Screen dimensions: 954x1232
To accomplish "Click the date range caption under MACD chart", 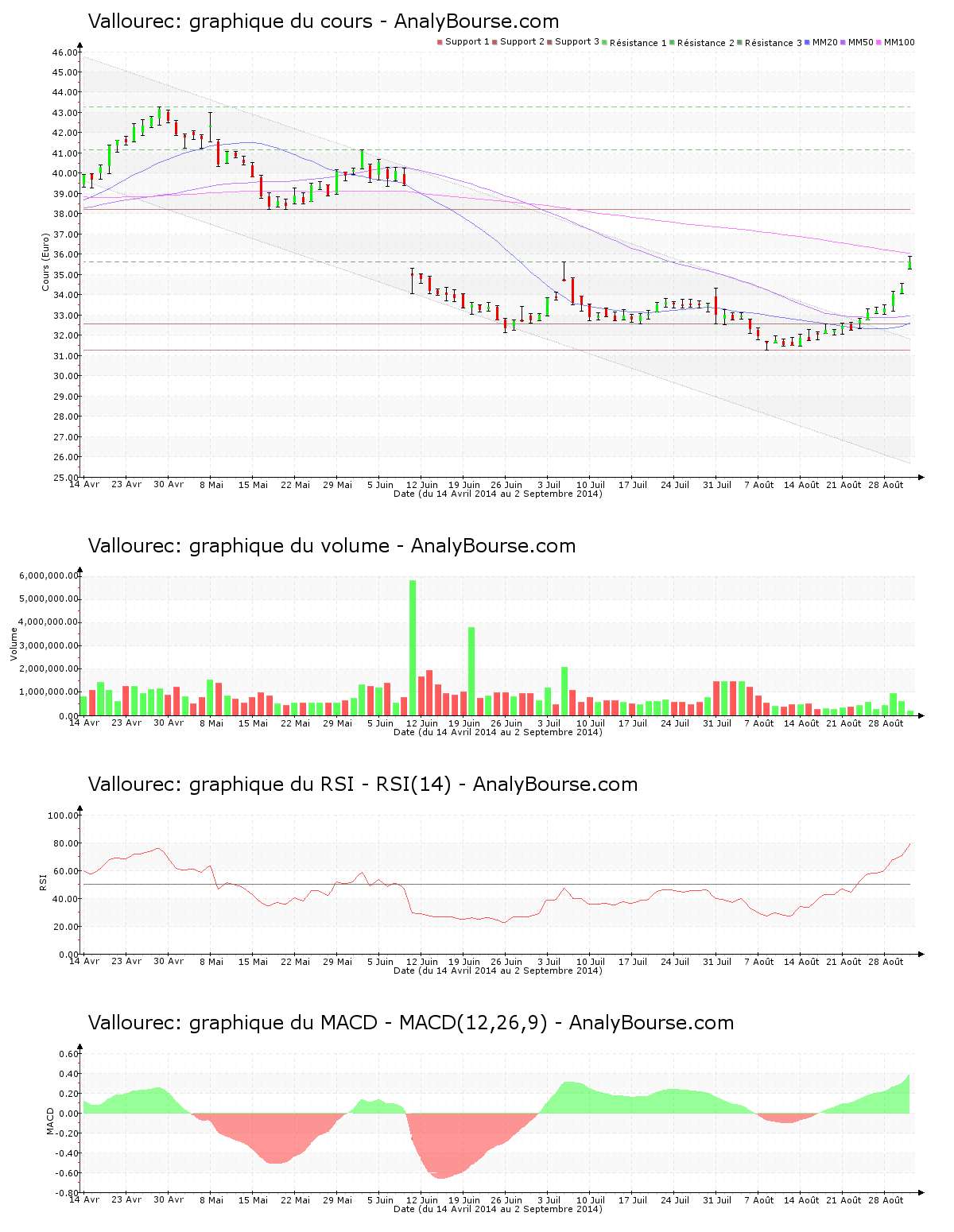I will [498, 1209].
